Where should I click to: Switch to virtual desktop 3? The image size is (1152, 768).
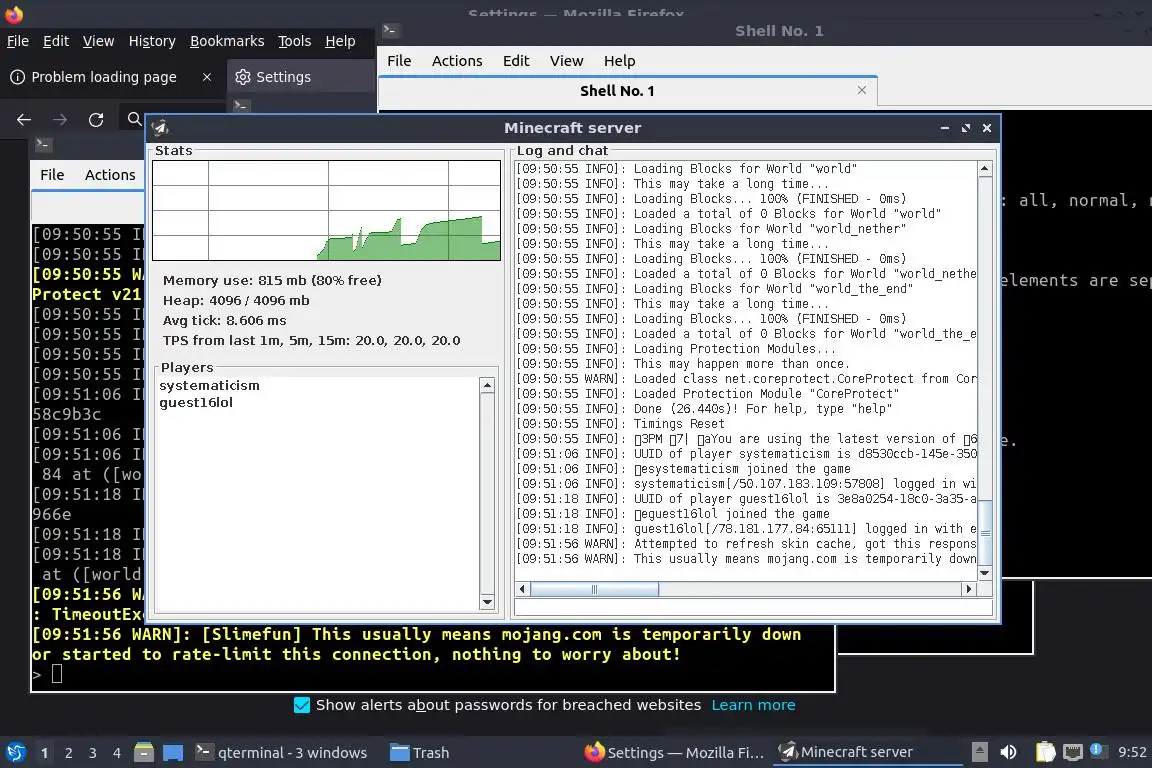point(93,753)
